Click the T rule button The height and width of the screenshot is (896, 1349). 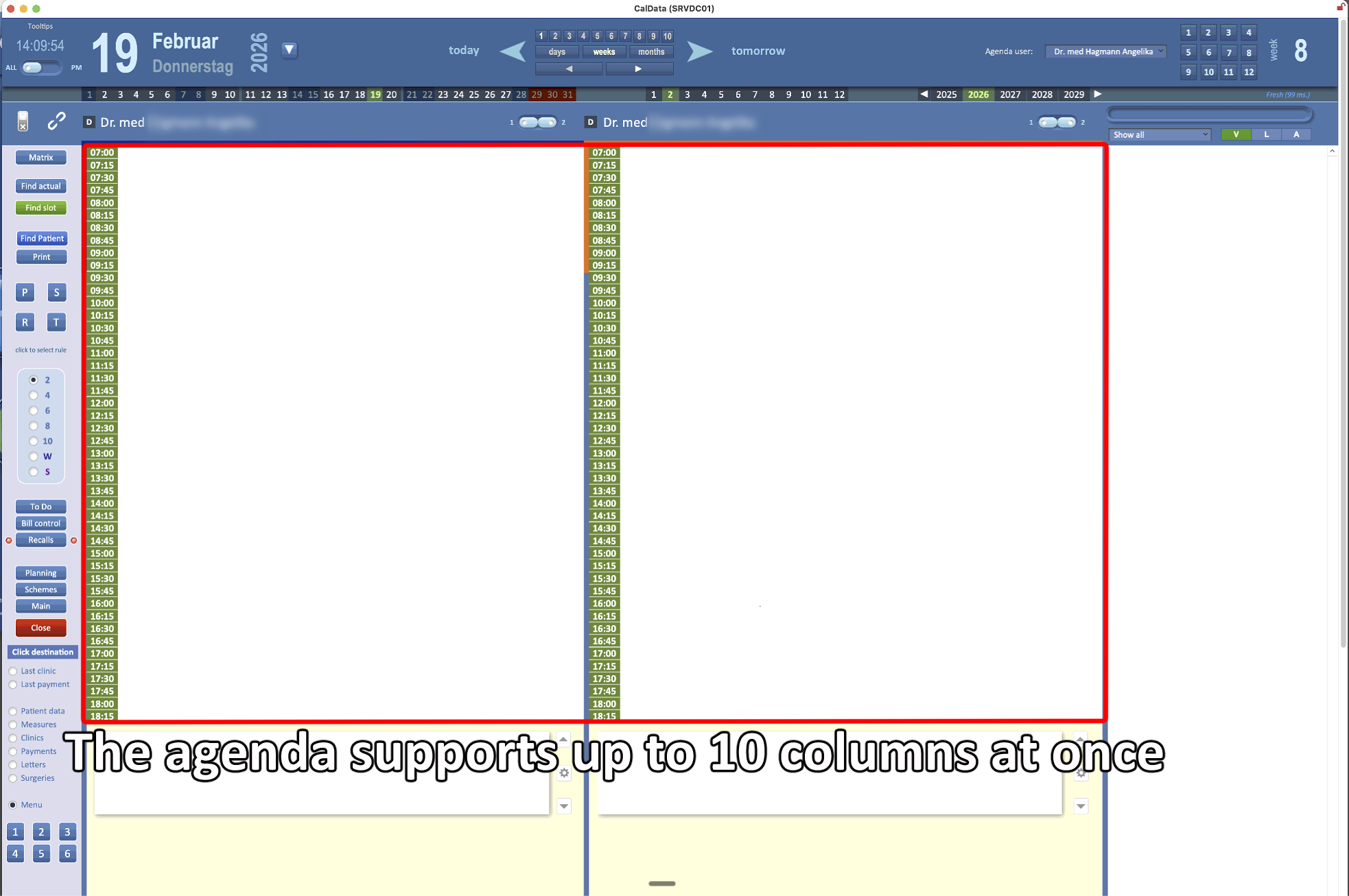[56, 322]
